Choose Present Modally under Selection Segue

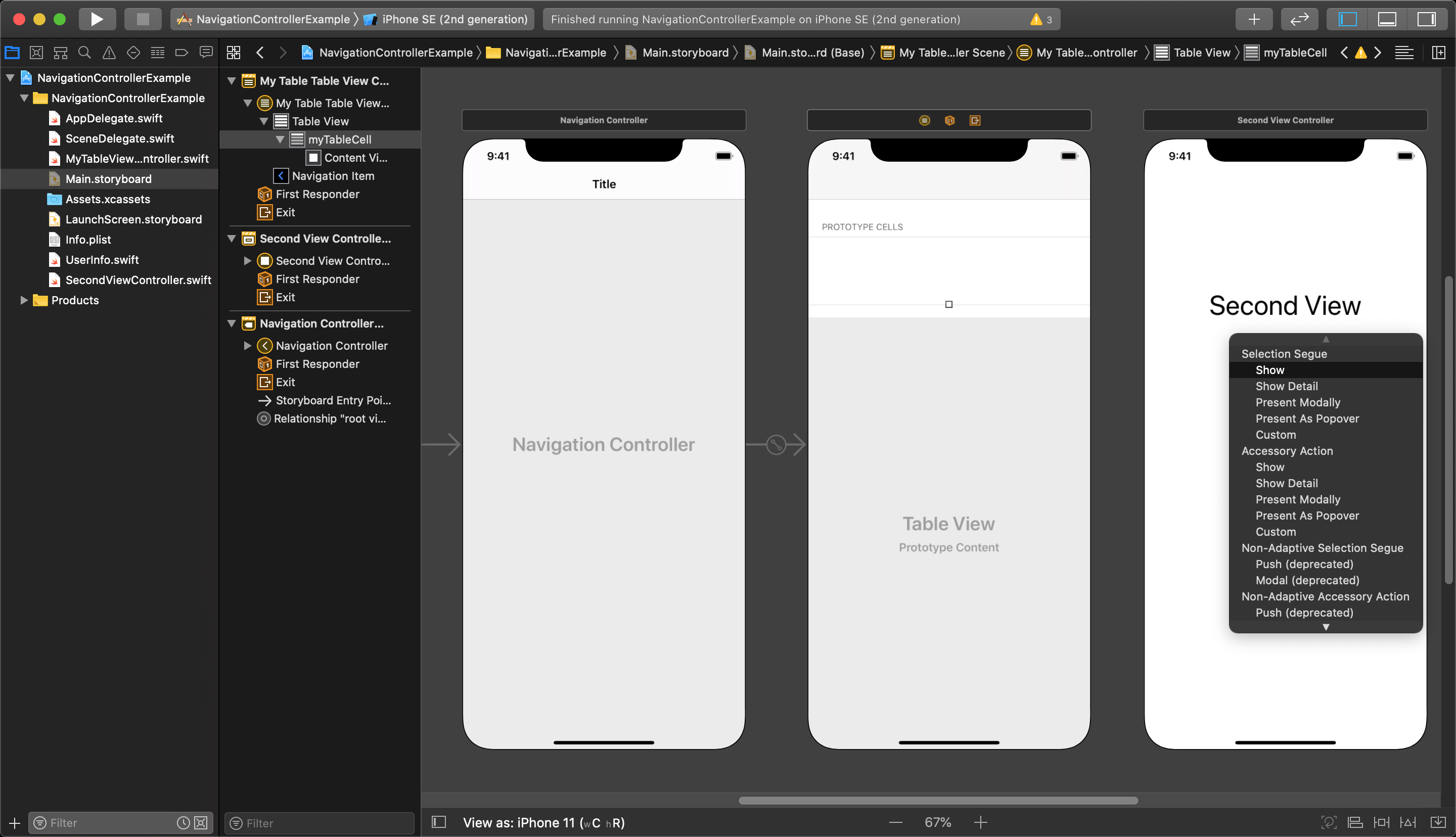tap(1326, 402)
